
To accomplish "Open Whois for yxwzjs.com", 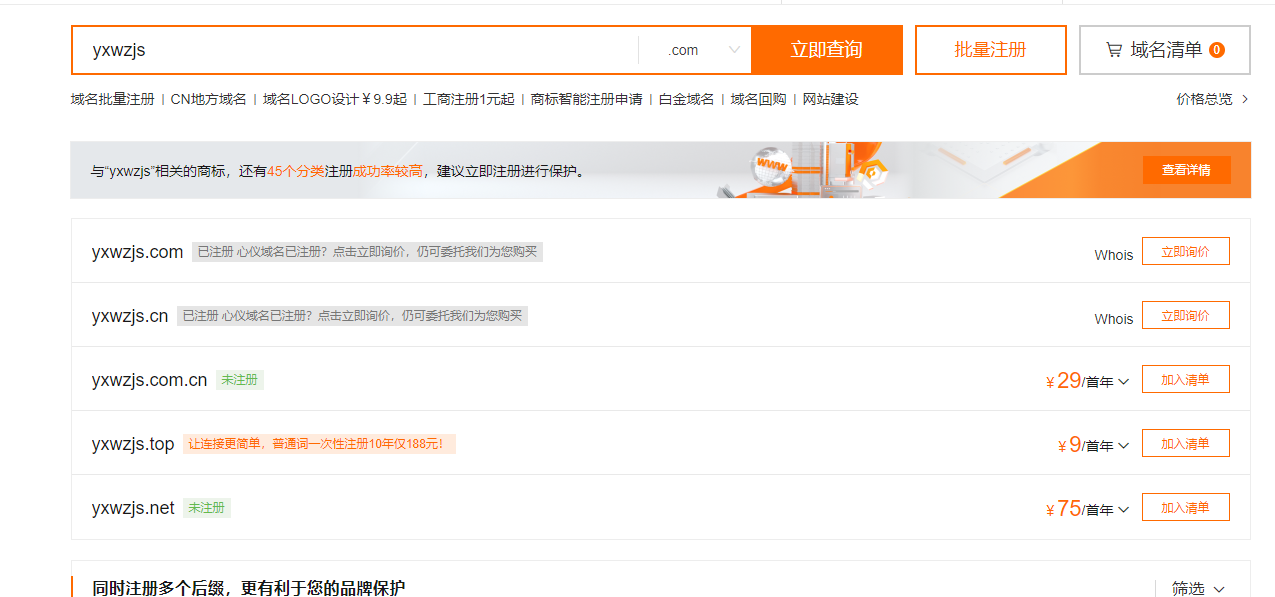I will (x=1113, y=255).
